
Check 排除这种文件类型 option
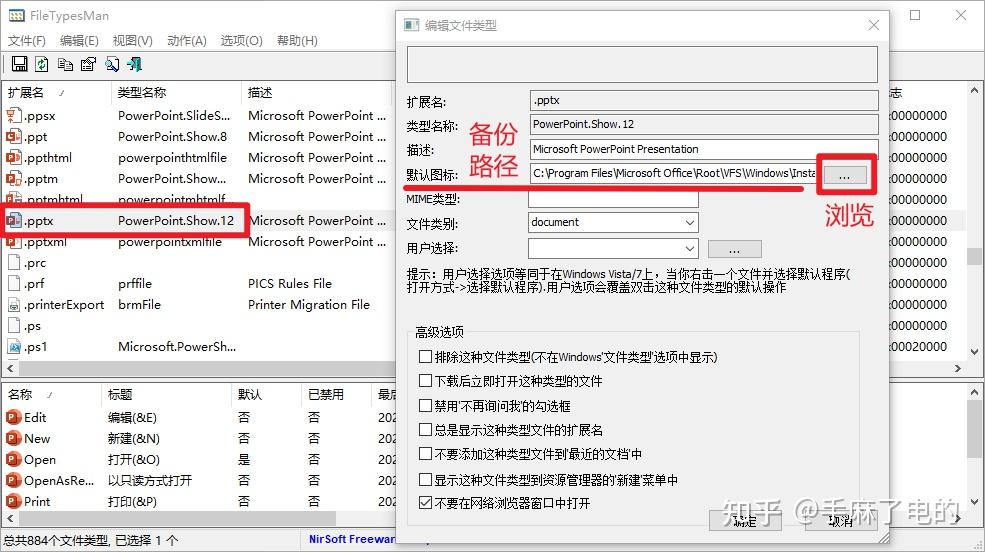[x=425, y=357]
